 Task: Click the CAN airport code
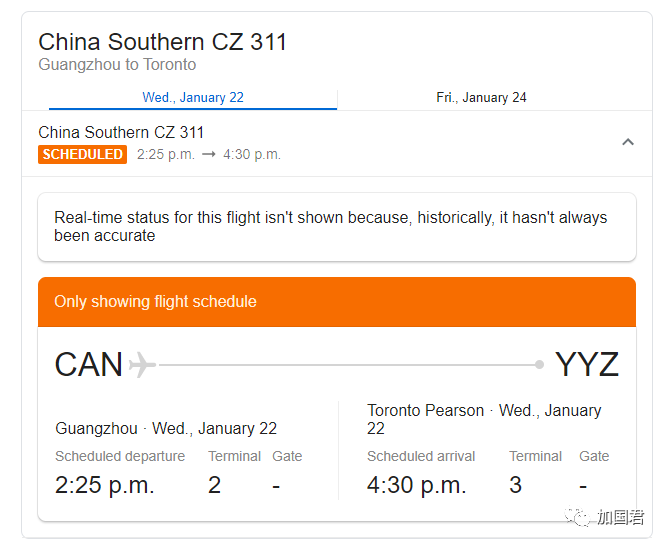89,365
